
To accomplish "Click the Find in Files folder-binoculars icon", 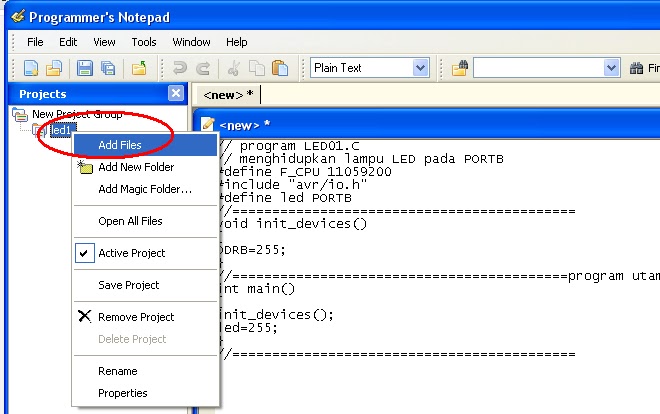I will click(x=460, y=68).
